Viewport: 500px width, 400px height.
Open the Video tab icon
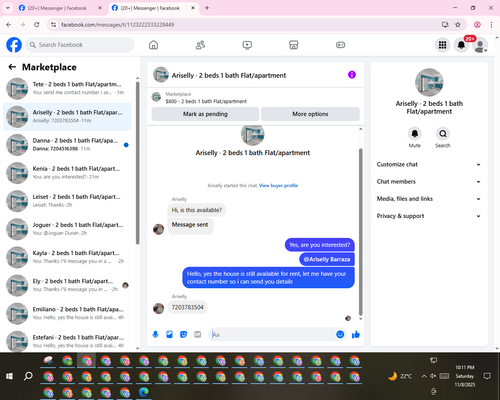[x=247, y=45]
